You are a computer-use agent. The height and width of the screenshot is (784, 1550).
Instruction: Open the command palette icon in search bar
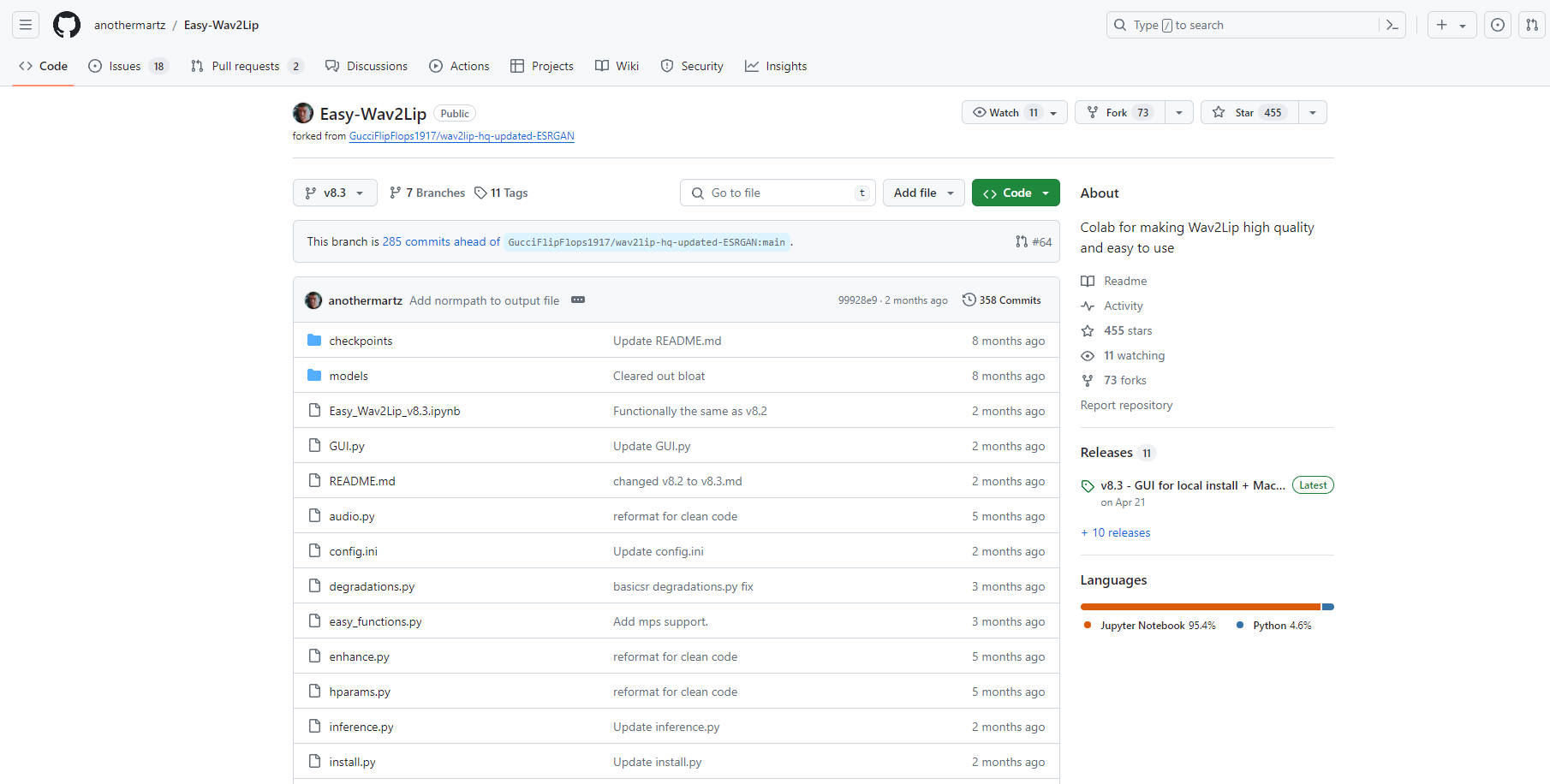click(x=1392, y=25)
